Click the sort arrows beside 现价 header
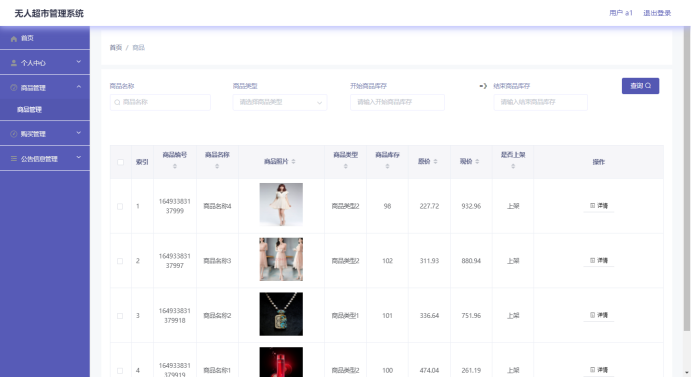The height and width of the screenshot is (377, 692). tap(477, 162)
